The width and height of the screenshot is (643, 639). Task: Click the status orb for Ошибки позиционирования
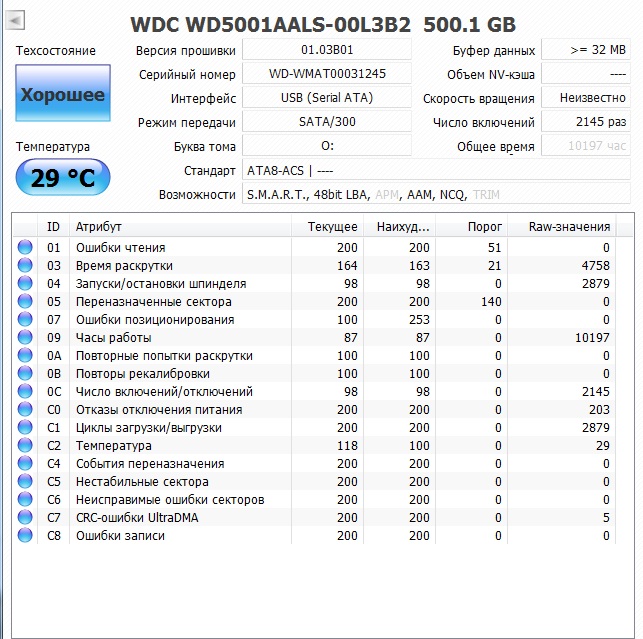coord(25,320)
